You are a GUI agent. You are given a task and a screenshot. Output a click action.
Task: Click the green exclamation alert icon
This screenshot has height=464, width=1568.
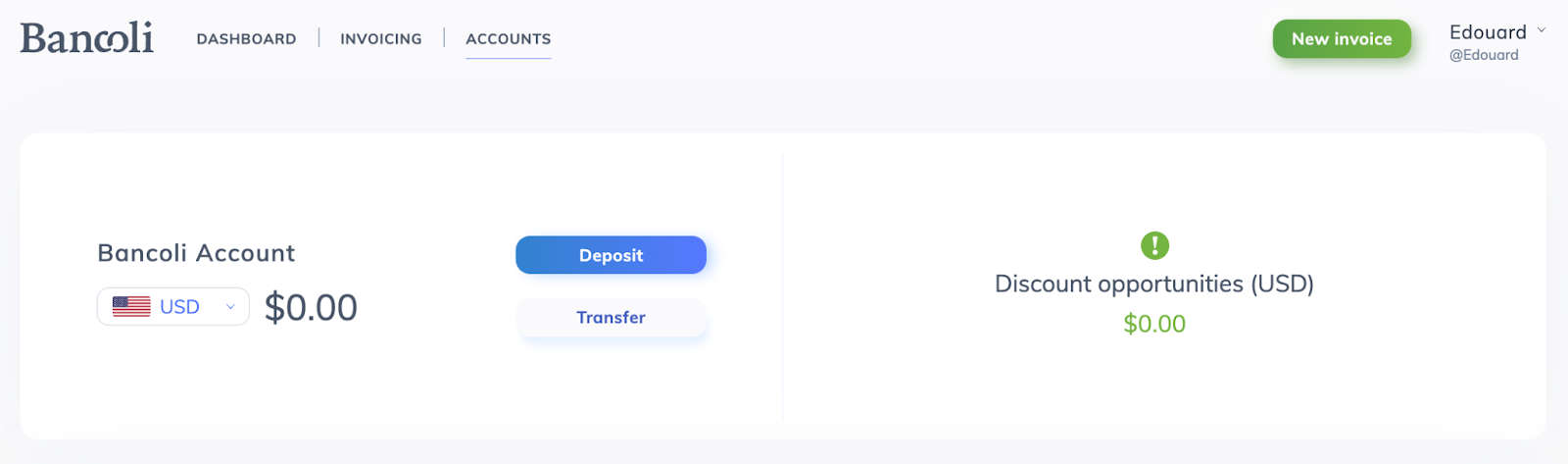click(1154, 245)
